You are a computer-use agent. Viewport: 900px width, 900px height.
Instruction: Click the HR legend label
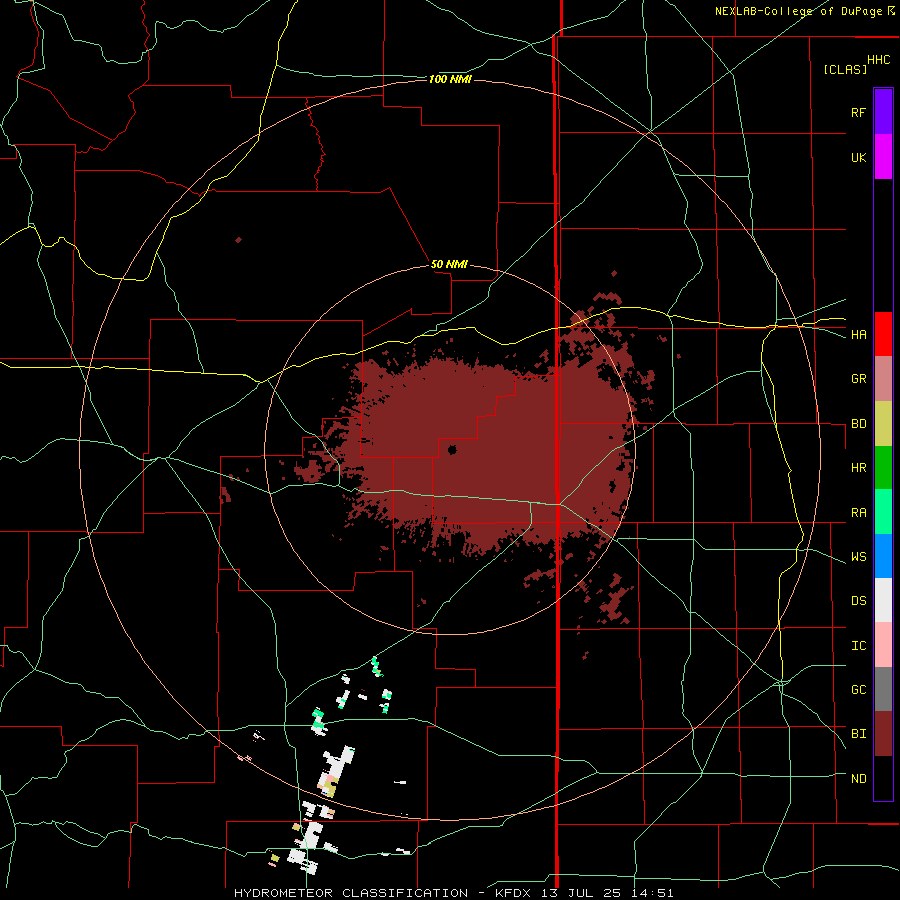pos(858,468)
